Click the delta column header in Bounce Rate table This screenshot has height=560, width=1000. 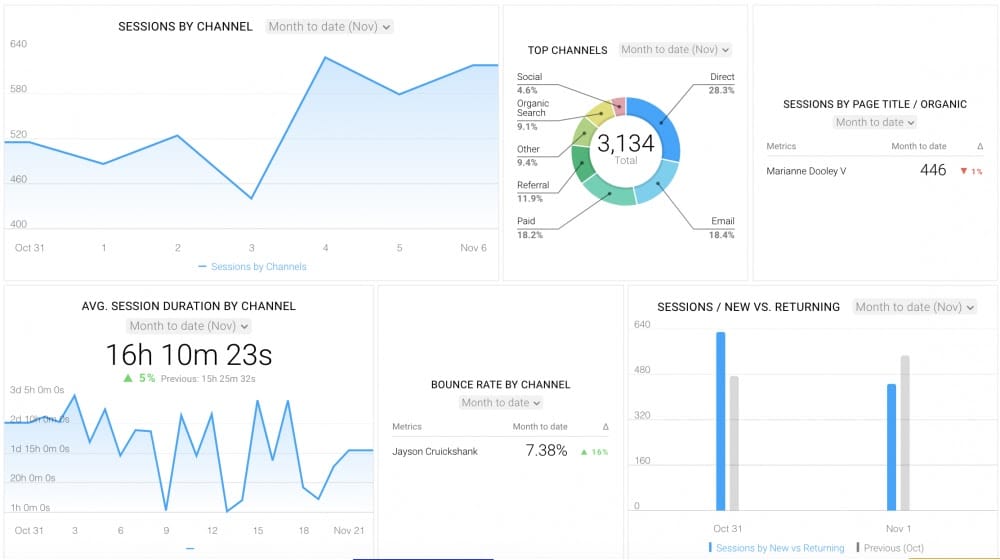coord(605,427)
